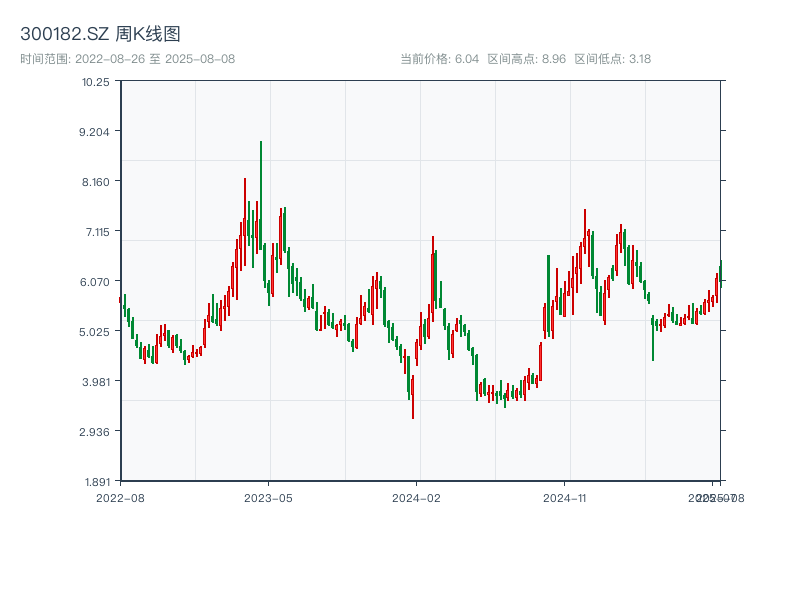Click the y-axis value 7.115
This screenshot has width=800, height=600.
point(97,232)
